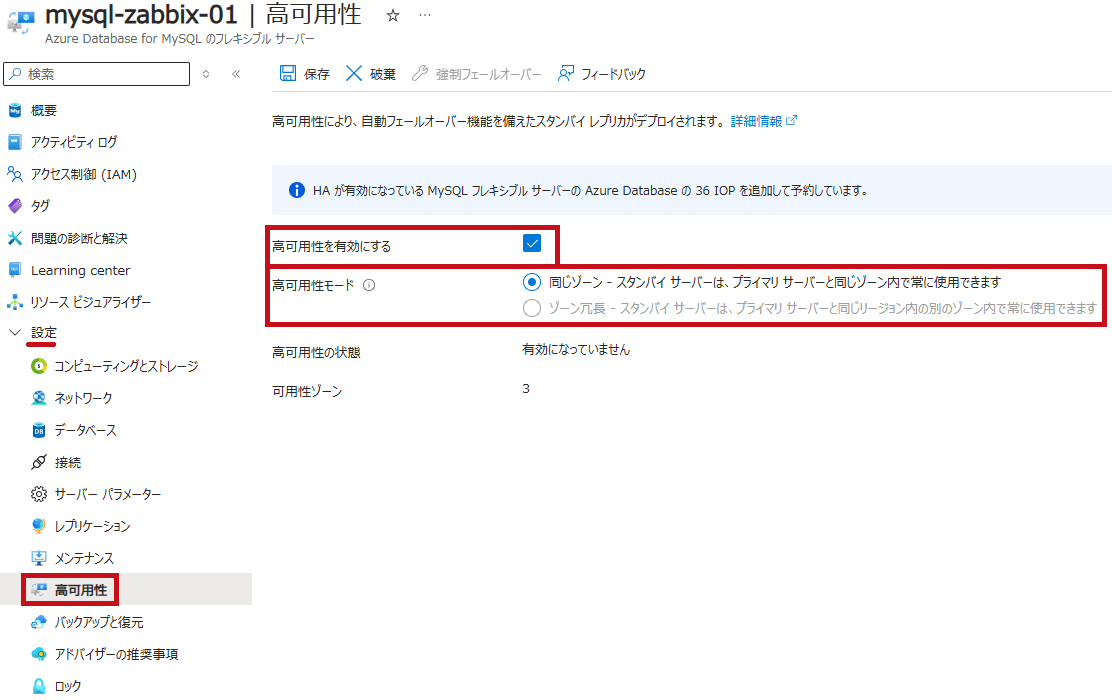Click the blue info icon in HA banner
The image size is (1112, 700).
(296, 190)
